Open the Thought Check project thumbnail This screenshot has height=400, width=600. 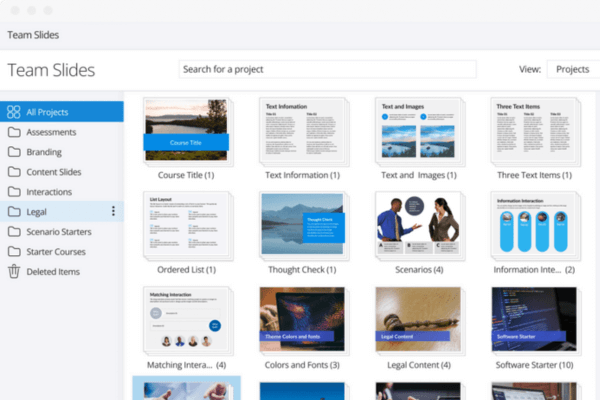point(304,226)
